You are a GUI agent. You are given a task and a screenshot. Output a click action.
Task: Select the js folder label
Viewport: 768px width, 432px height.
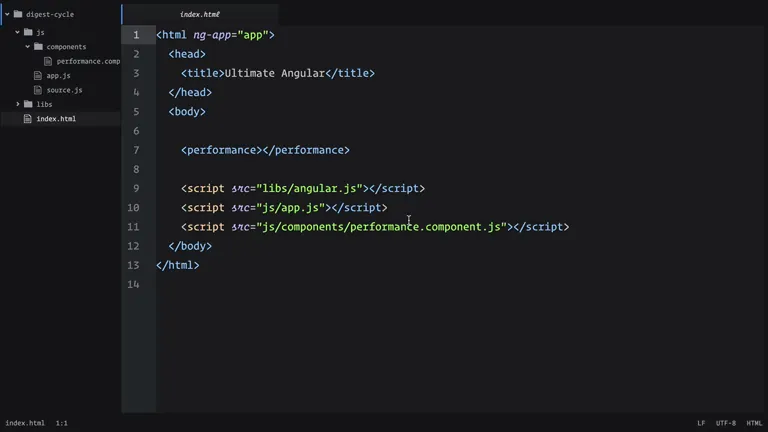point(40,32)
